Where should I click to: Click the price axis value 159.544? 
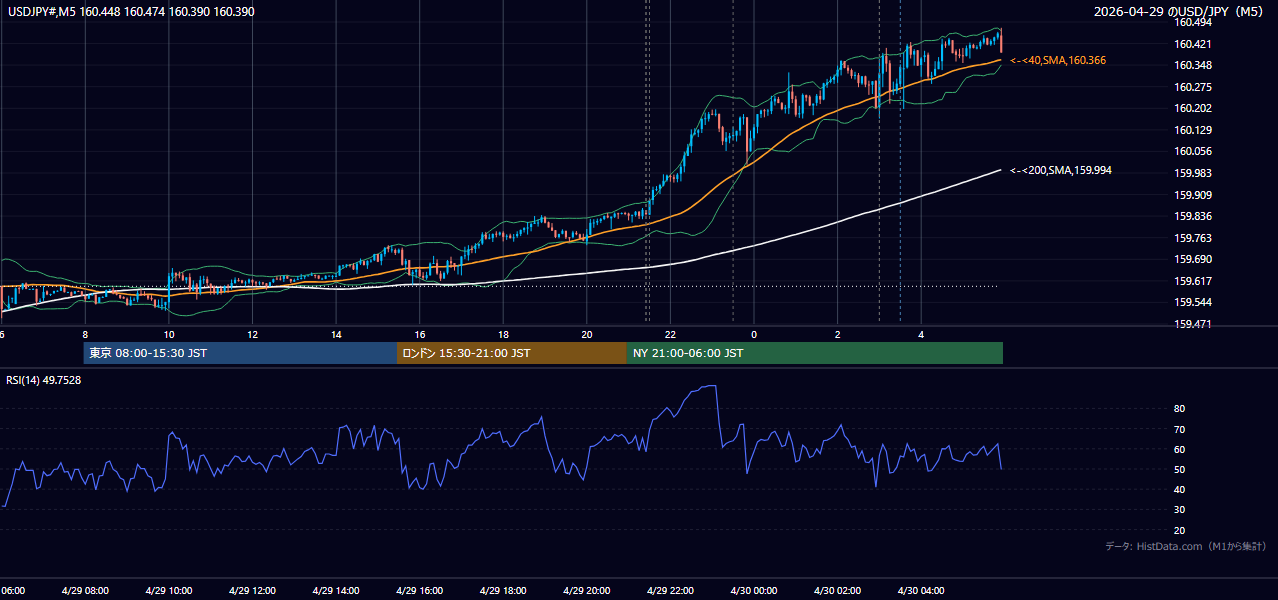click(1192, 302)
